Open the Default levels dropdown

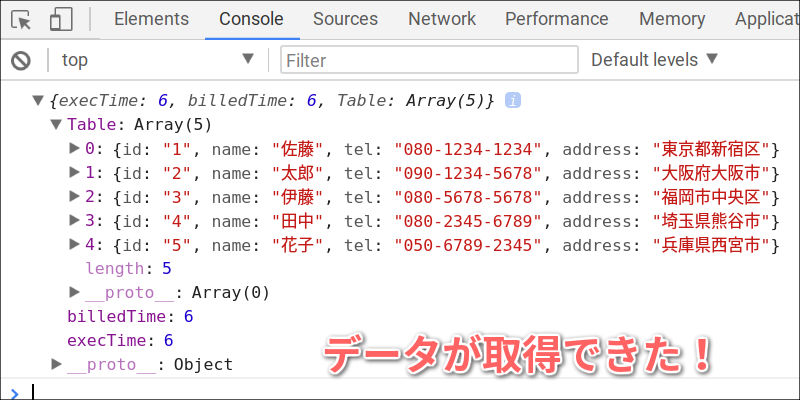pos(655,60)
